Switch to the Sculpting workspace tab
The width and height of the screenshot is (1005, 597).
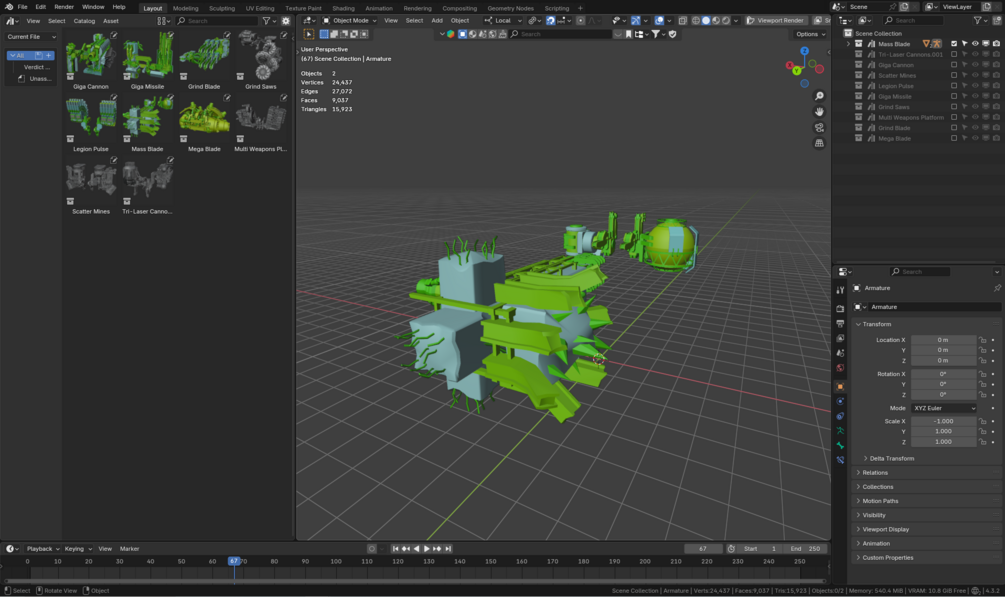pyautogui.click(x=222, y=8)
